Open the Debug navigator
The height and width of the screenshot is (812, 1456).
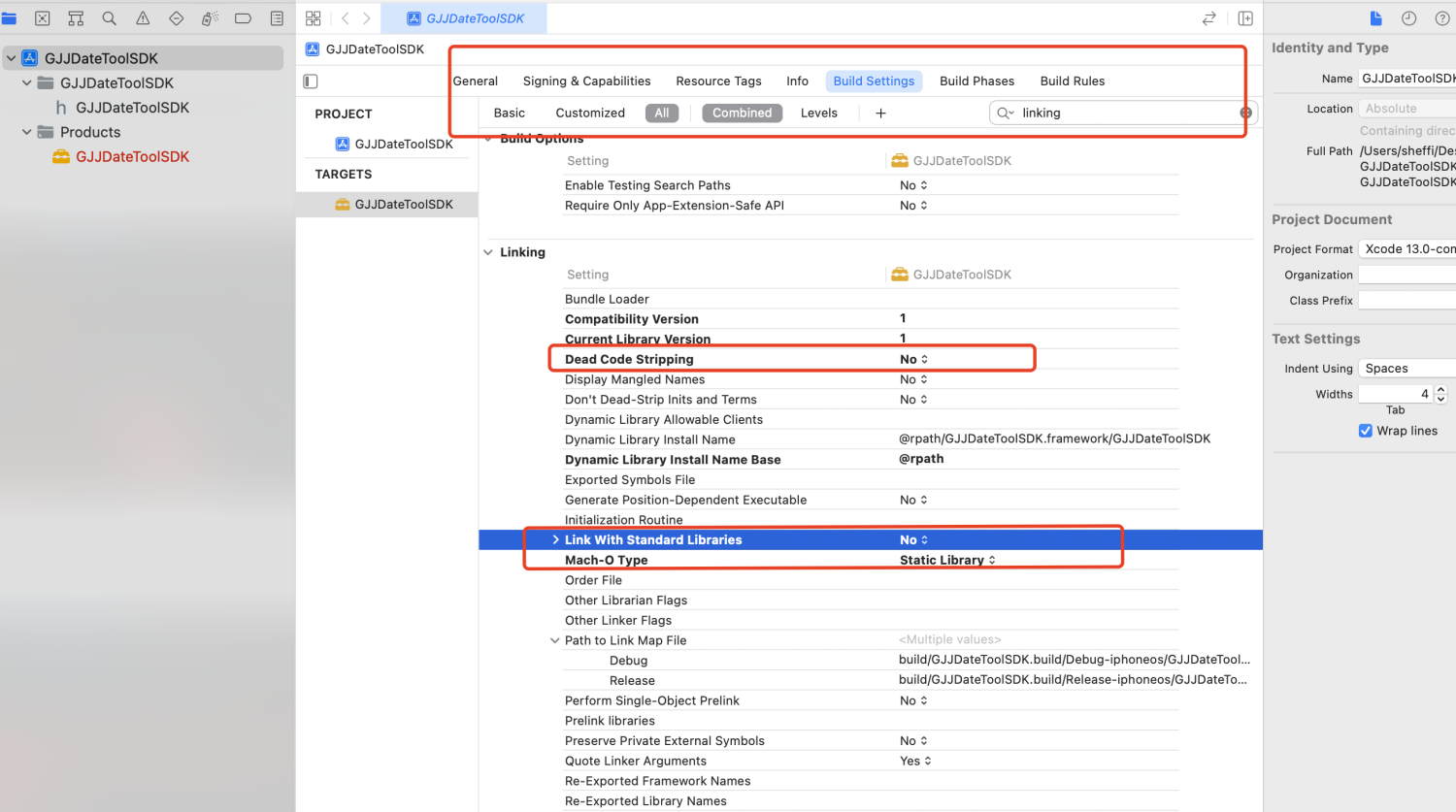click(210, 18)
